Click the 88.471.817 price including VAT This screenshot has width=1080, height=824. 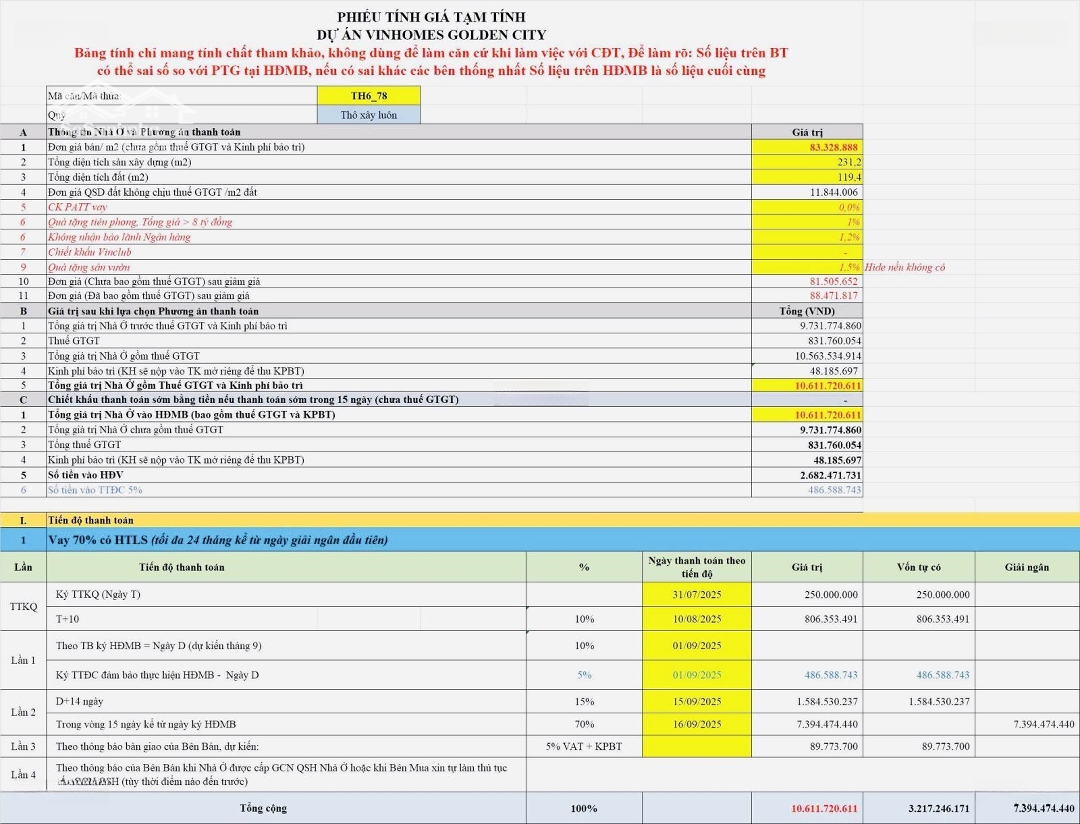(x=806, y=296)
